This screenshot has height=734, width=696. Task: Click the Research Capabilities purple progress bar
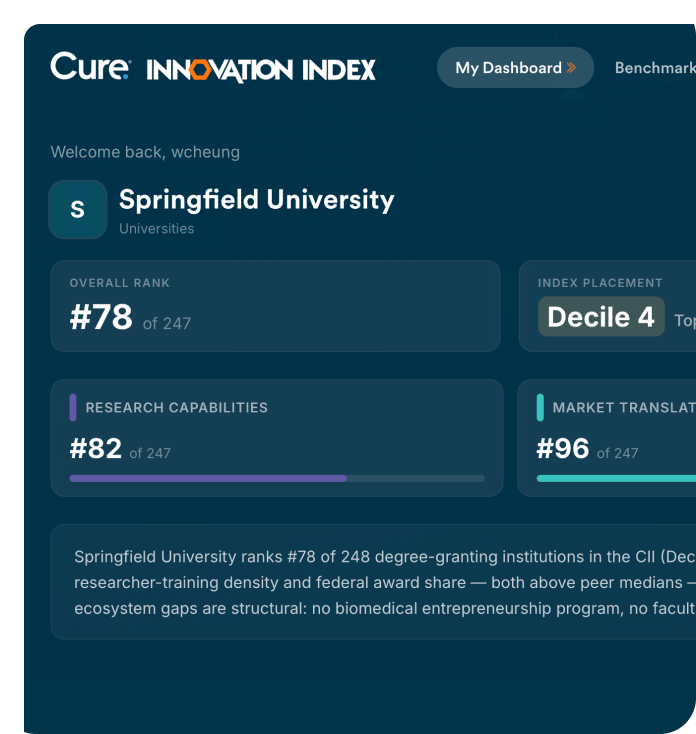[208, 479]
